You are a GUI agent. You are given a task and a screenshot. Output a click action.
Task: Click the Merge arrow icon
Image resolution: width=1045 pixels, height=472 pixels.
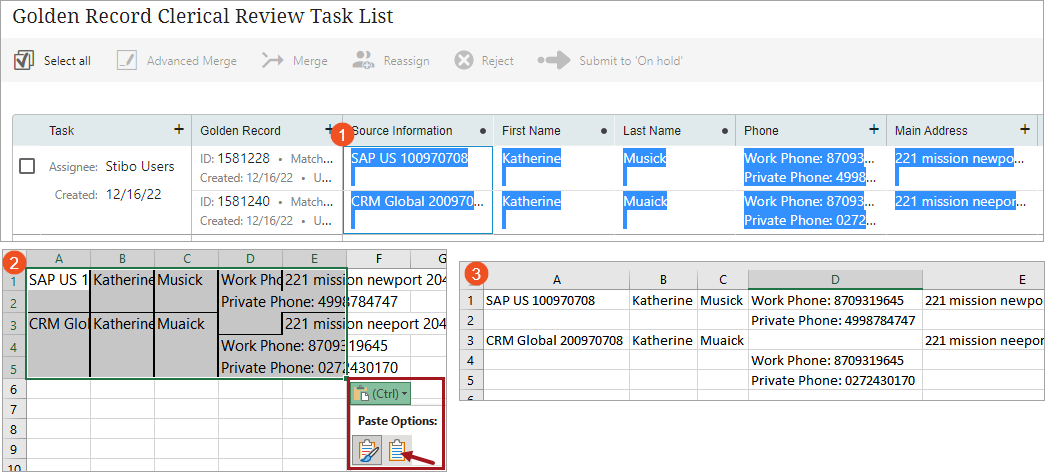(x=273, y=60)
